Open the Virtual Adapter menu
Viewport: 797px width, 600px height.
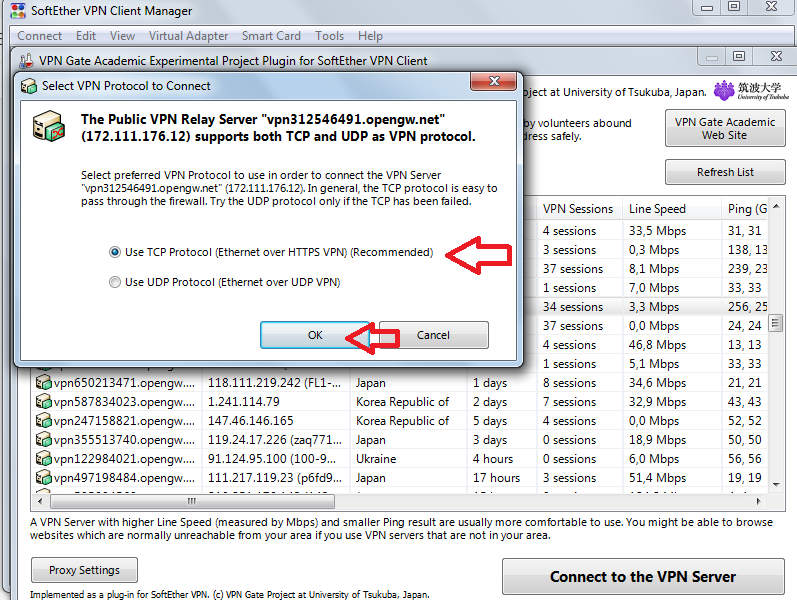(188, 36)
